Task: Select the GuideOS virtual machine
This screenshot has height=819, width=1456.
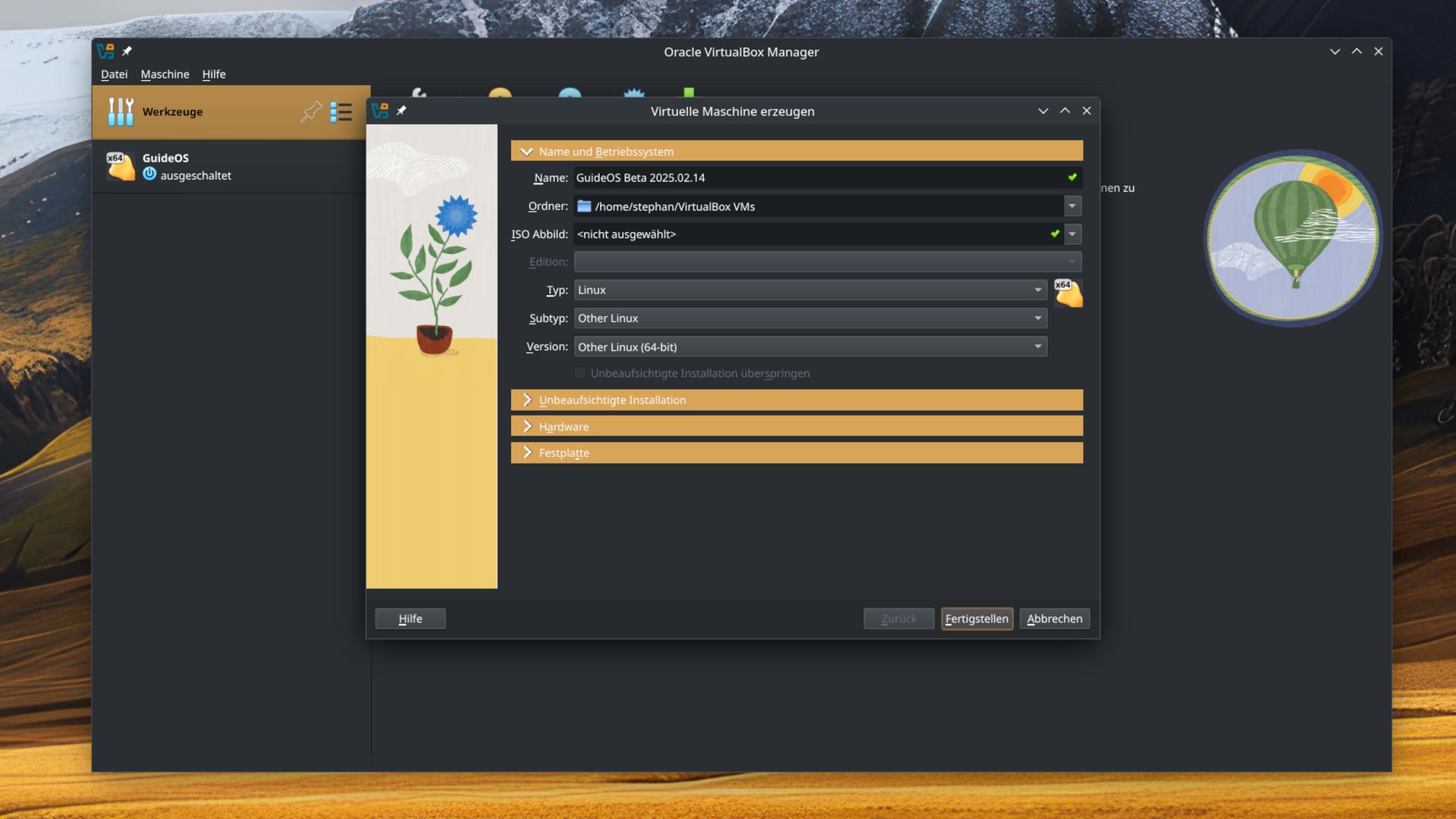Action: (x=231, y=167)
